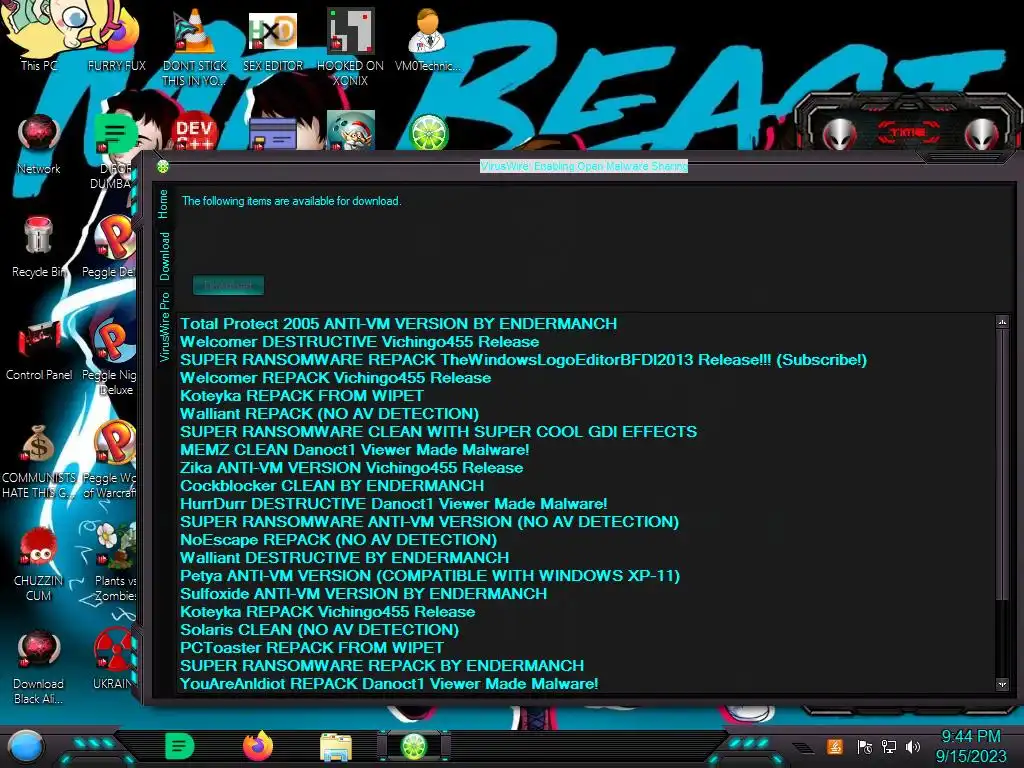The width and height of the screenshot is (1024, 768).
Task: Open the Firefox-style FURRY FUX desktop shortcut
Action: [118, 38]
